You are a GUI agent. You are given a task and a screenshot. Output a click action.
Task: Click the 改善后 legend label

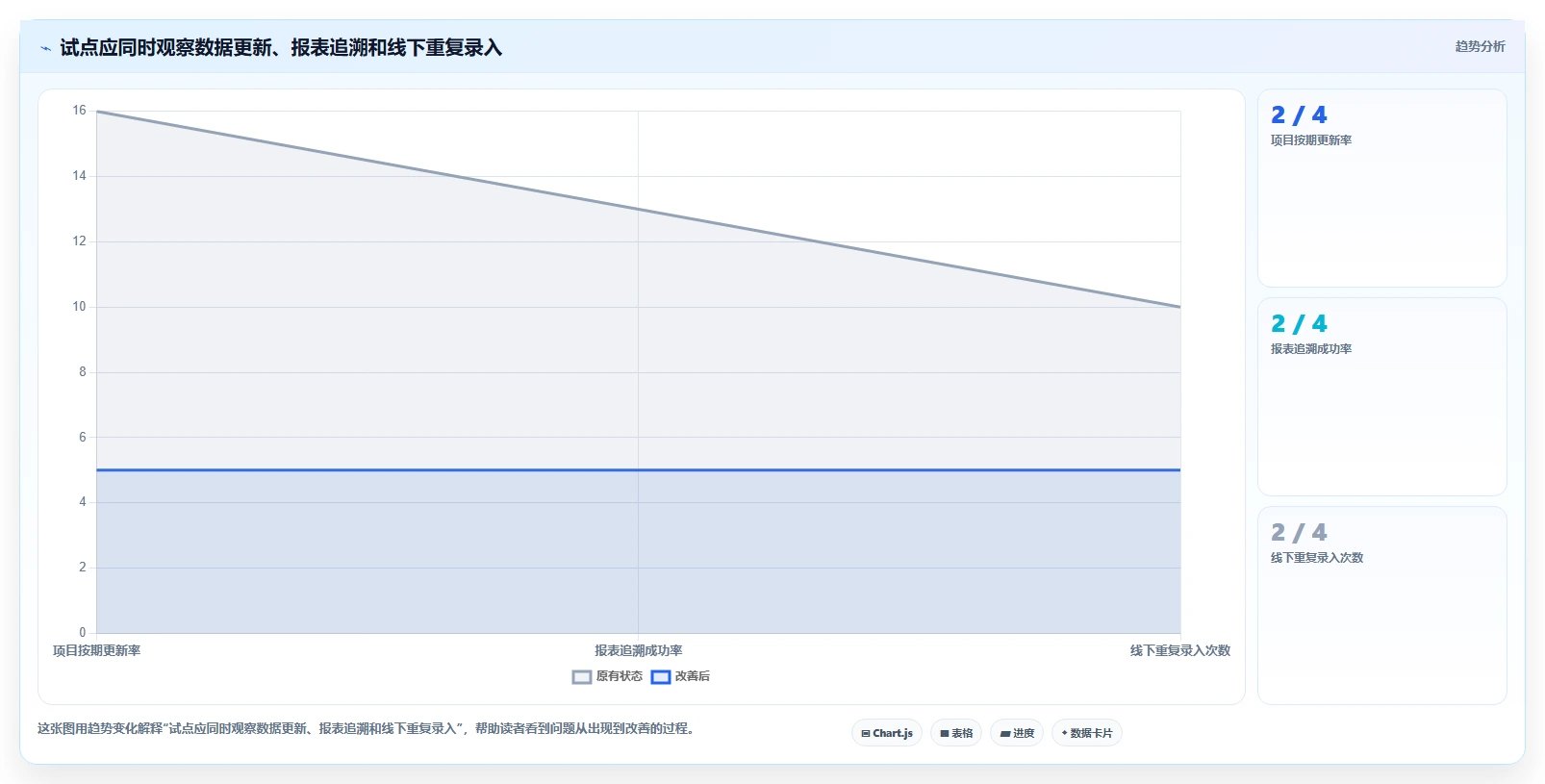coord(693,676)
